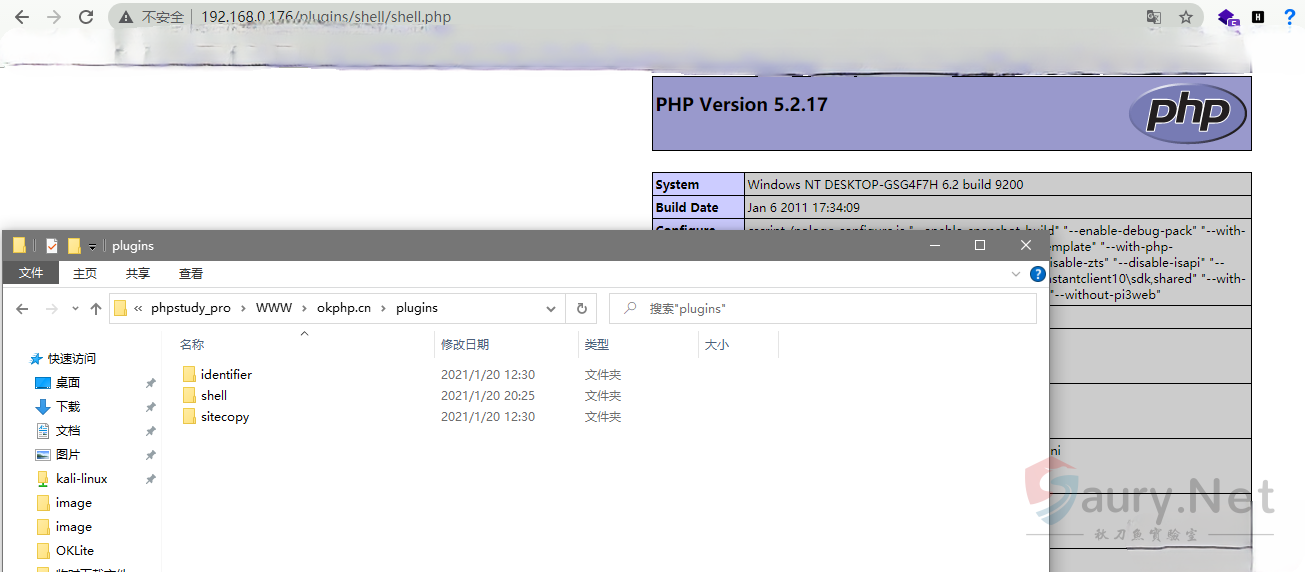
Task: Select kali-linux in quick access pane
Action: coord(81,479)
